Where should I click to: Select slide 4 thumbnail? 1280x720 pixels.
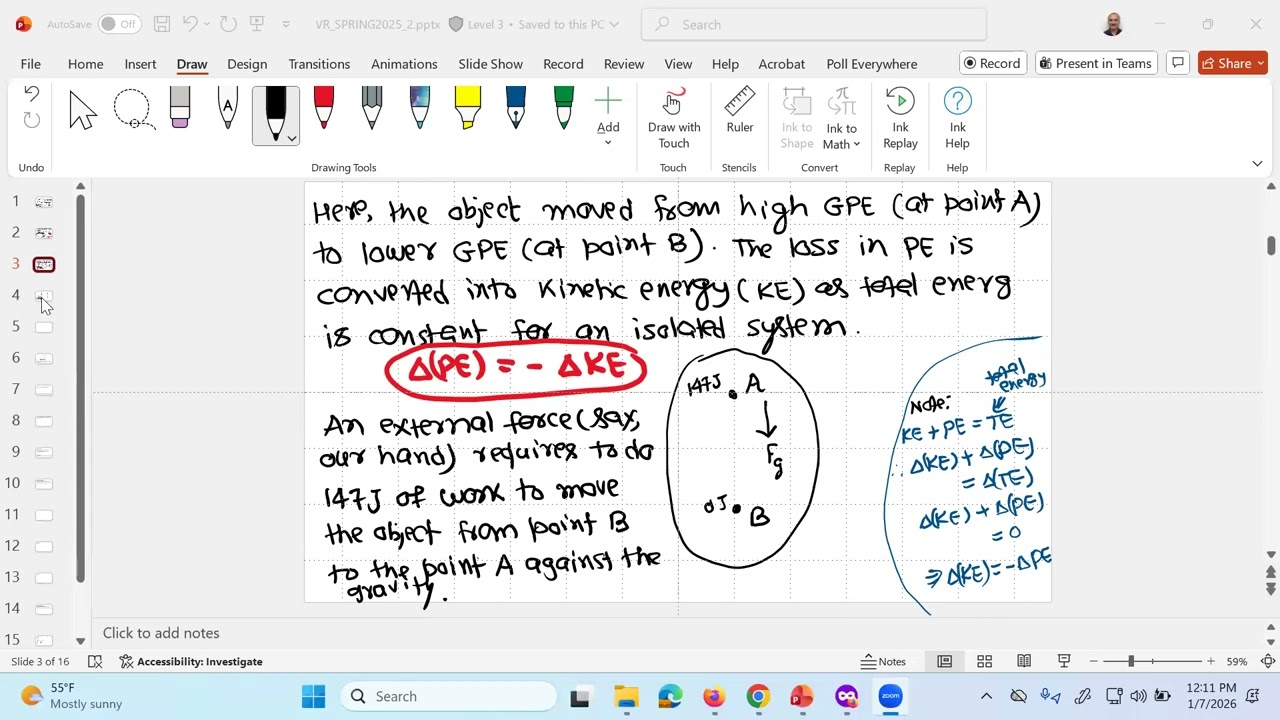click(x=44, y=296)
